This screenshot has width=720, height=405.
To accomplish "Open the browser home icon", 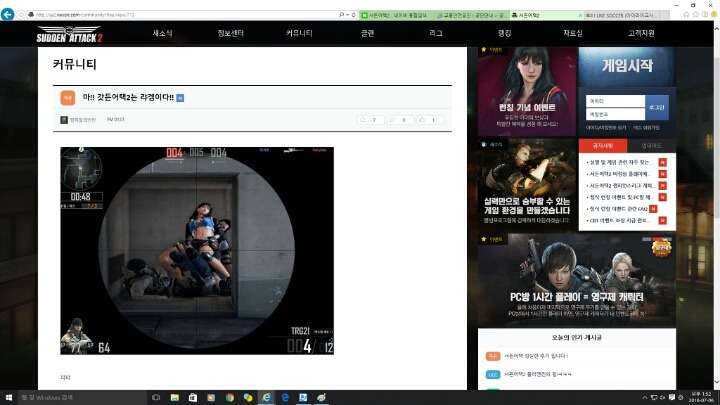I will pos(686,15).
